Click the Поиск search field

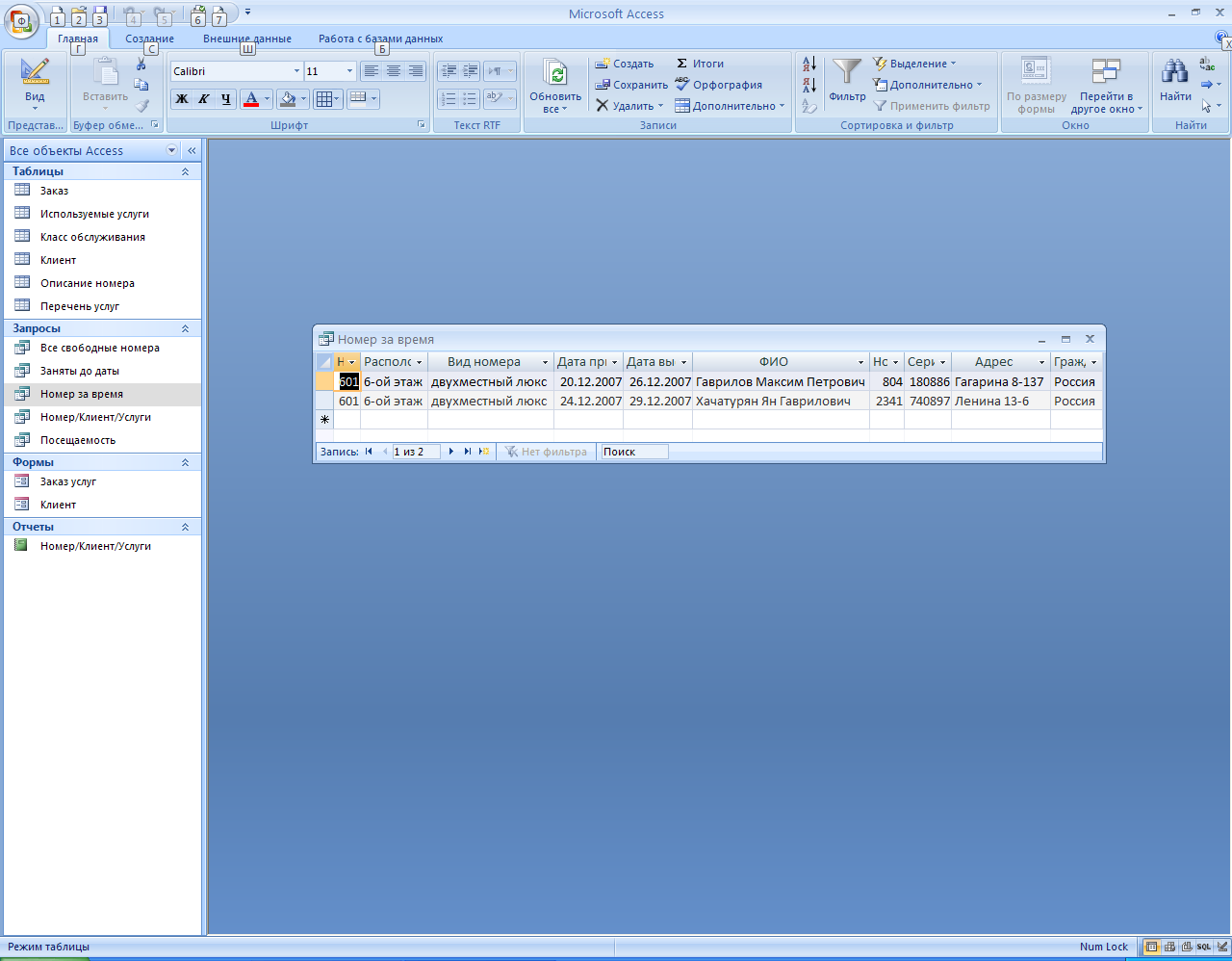pyautogui.click(x=634, y=452)
